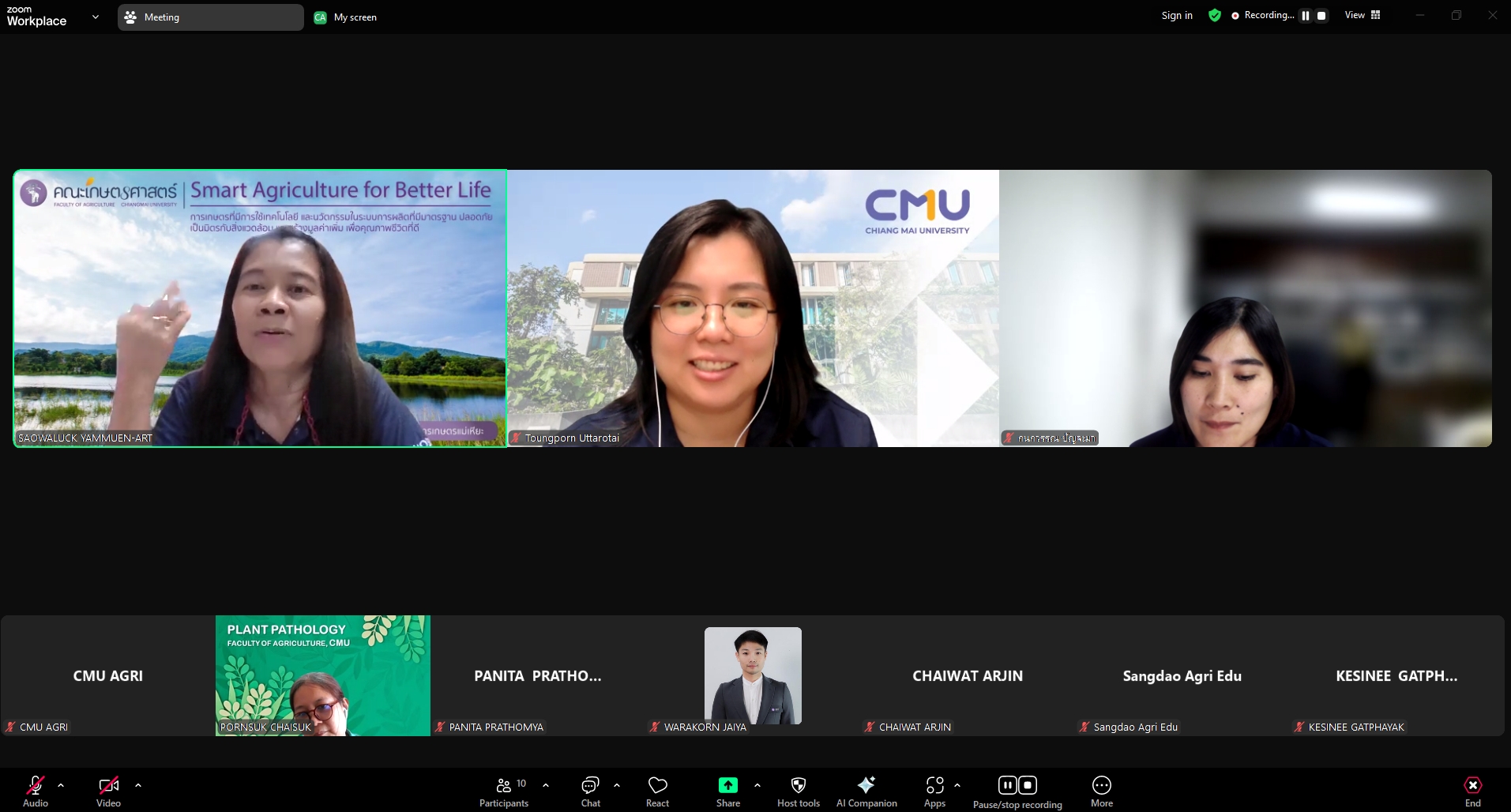Select the CMU AGRI participant tile
This screenshot has height=812, width=1511.
click(x=108, y=676)
